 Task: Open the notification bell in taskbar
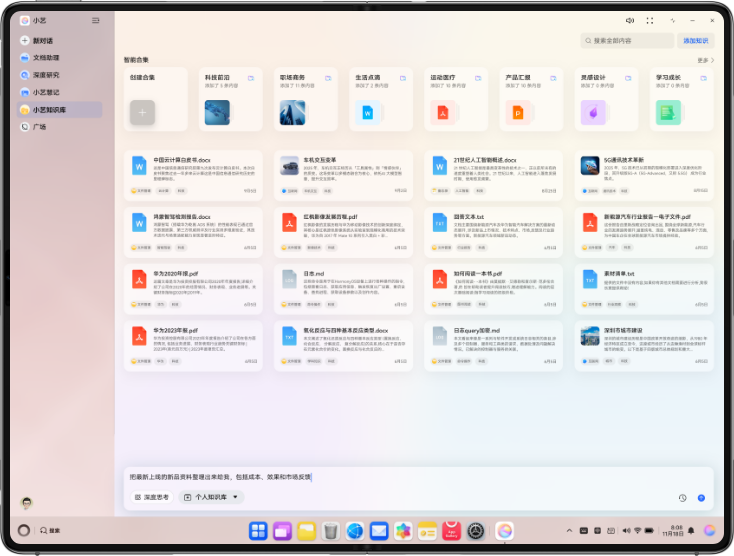pos(691,530)
